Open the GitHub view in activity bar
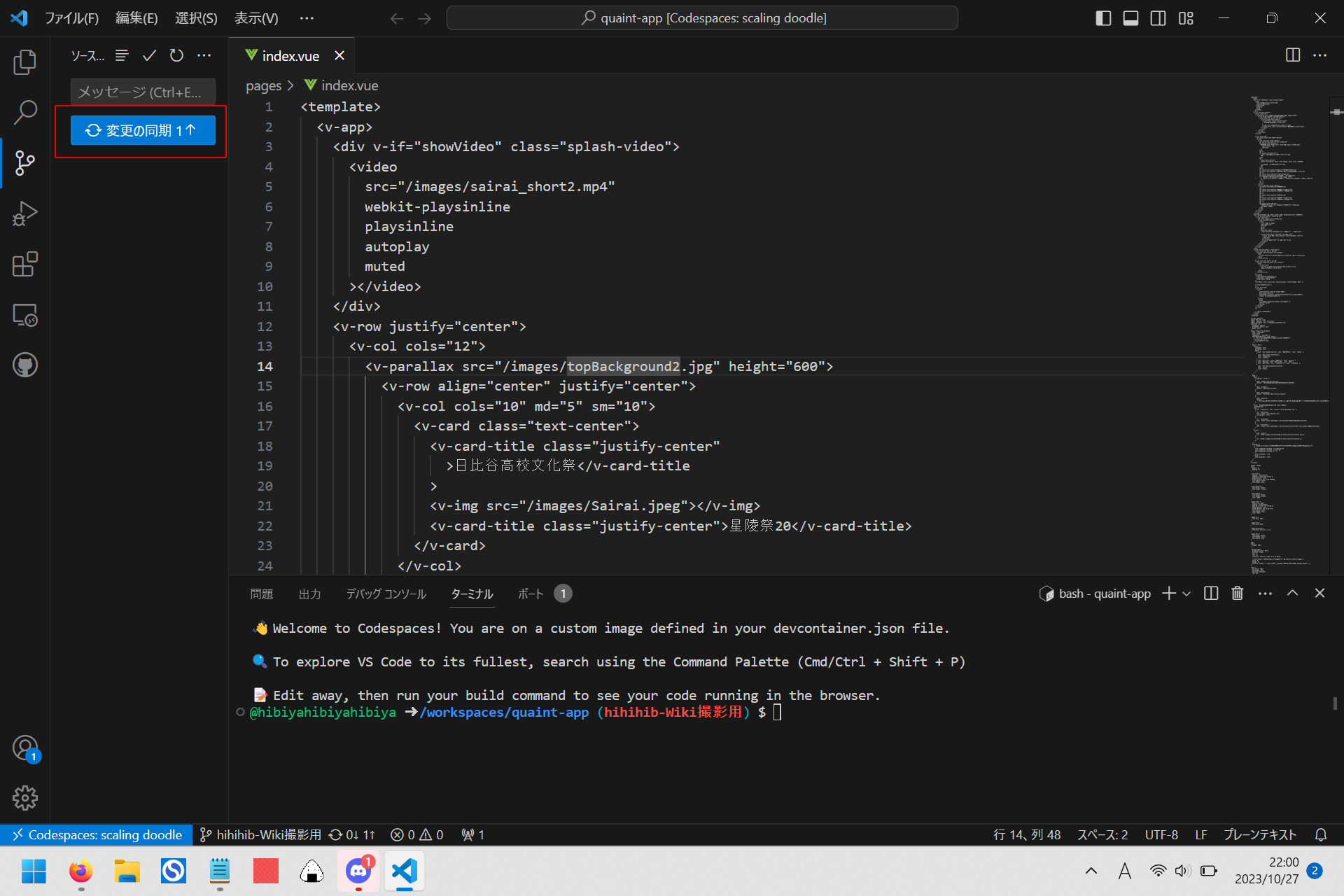The image size is (1344, 896). pos(25,365)
